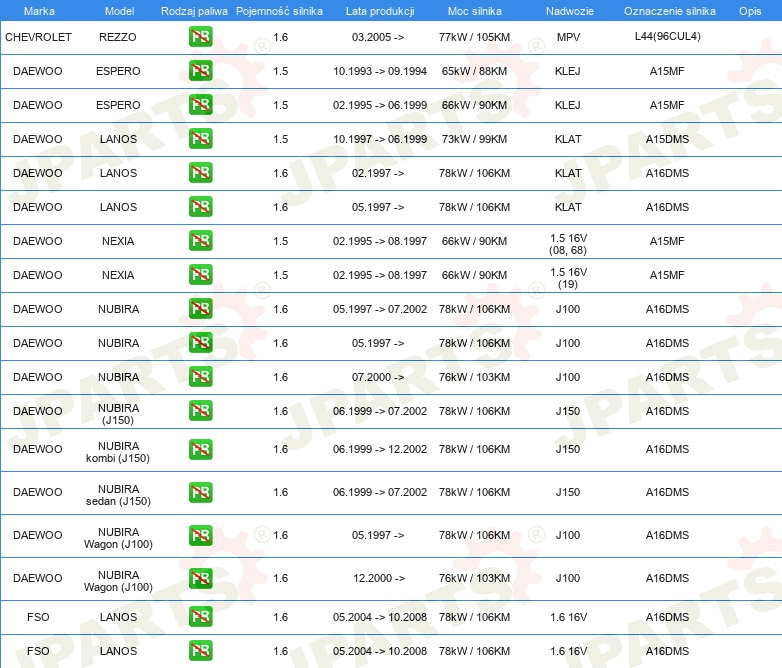782x668 pixels.
Task: Click the 12.2000 -> production date
Action: click(x=379, y=578)
